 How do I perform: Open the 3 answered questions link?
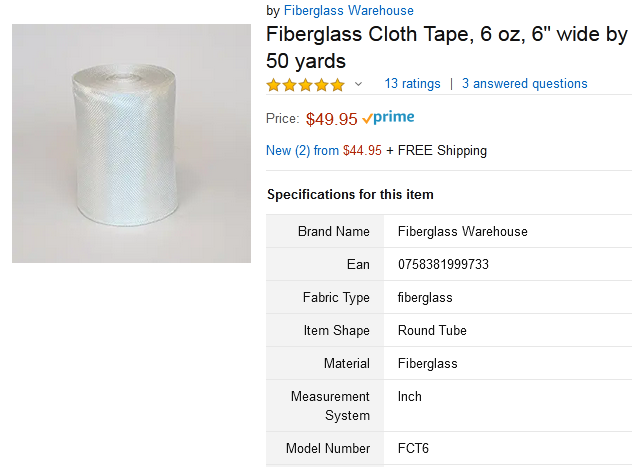pos(524,84)
